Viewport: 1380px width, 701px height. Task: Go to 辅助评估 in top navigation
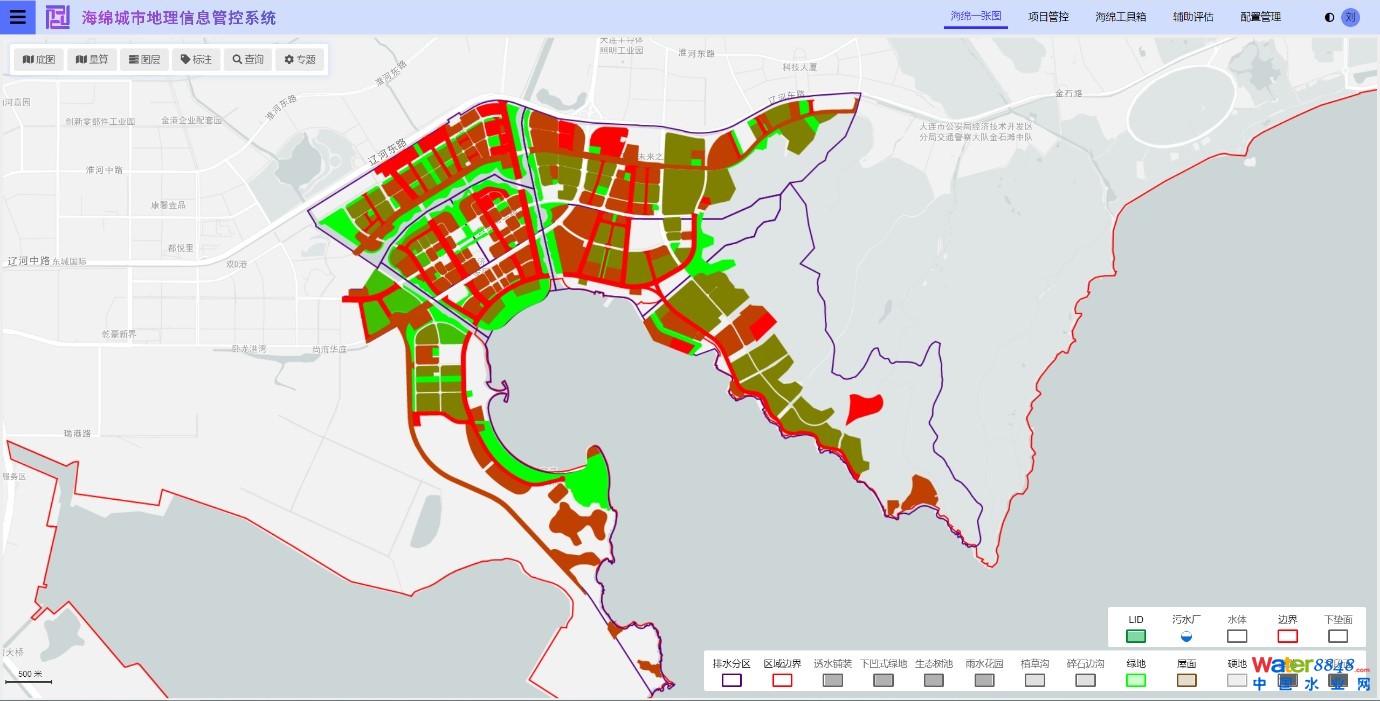pyautogui.click(x=1193, y=17)
